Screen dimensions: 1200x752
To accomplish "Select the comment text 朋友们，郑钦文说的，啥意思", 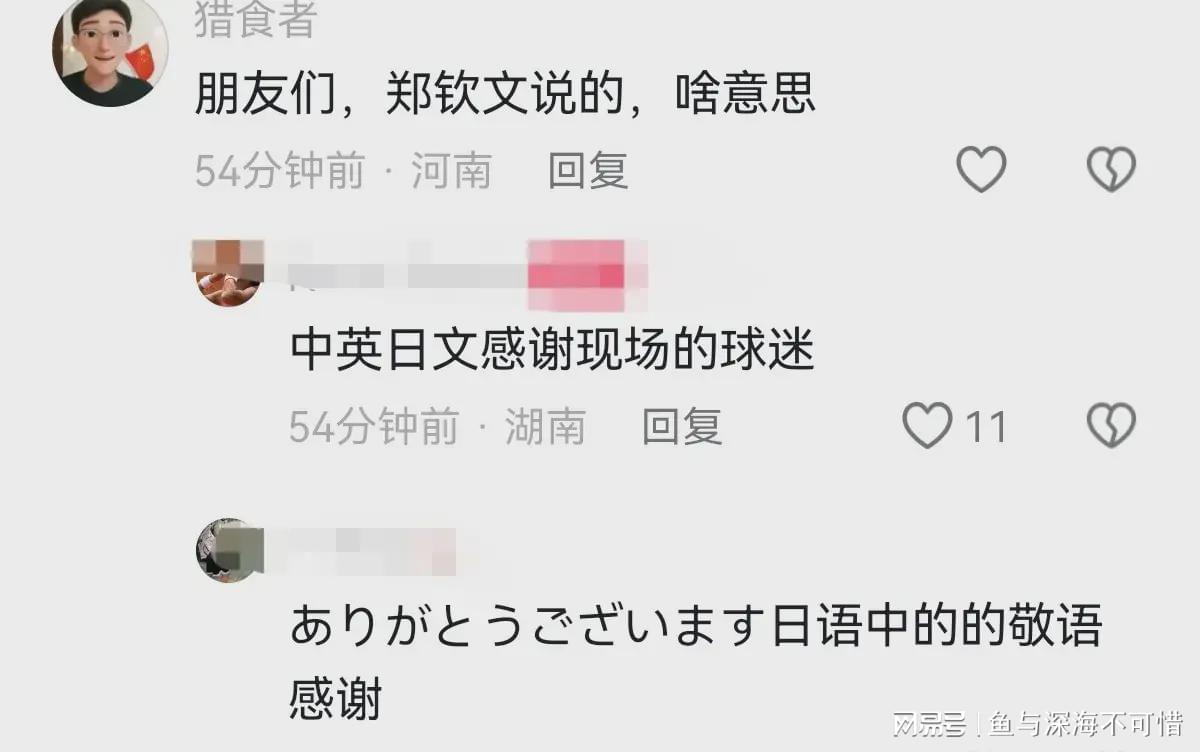I will pyautogui.click(x=505, y=97).
